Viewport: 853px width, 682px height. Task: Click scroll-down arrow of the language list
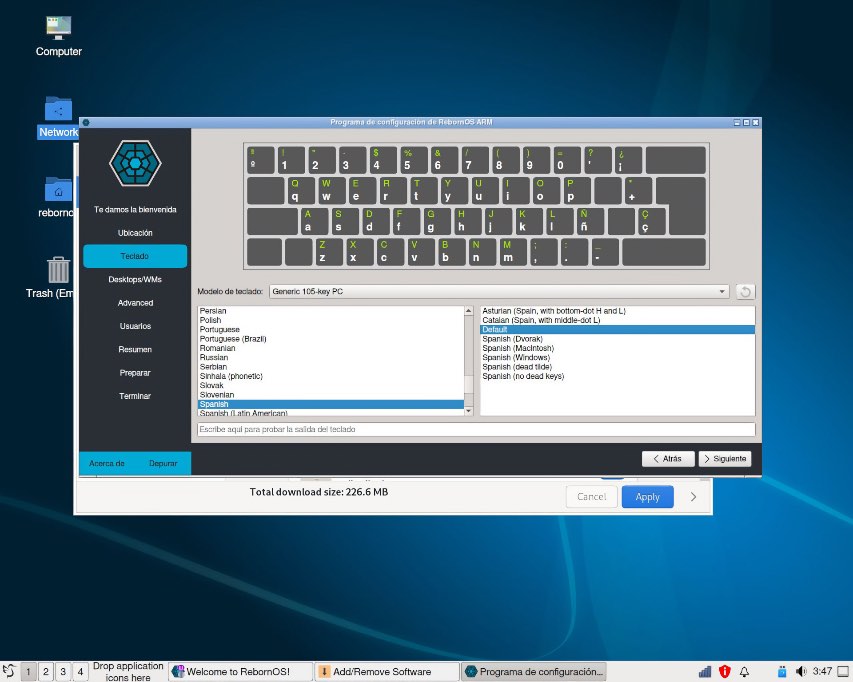[x=468, y=411]
